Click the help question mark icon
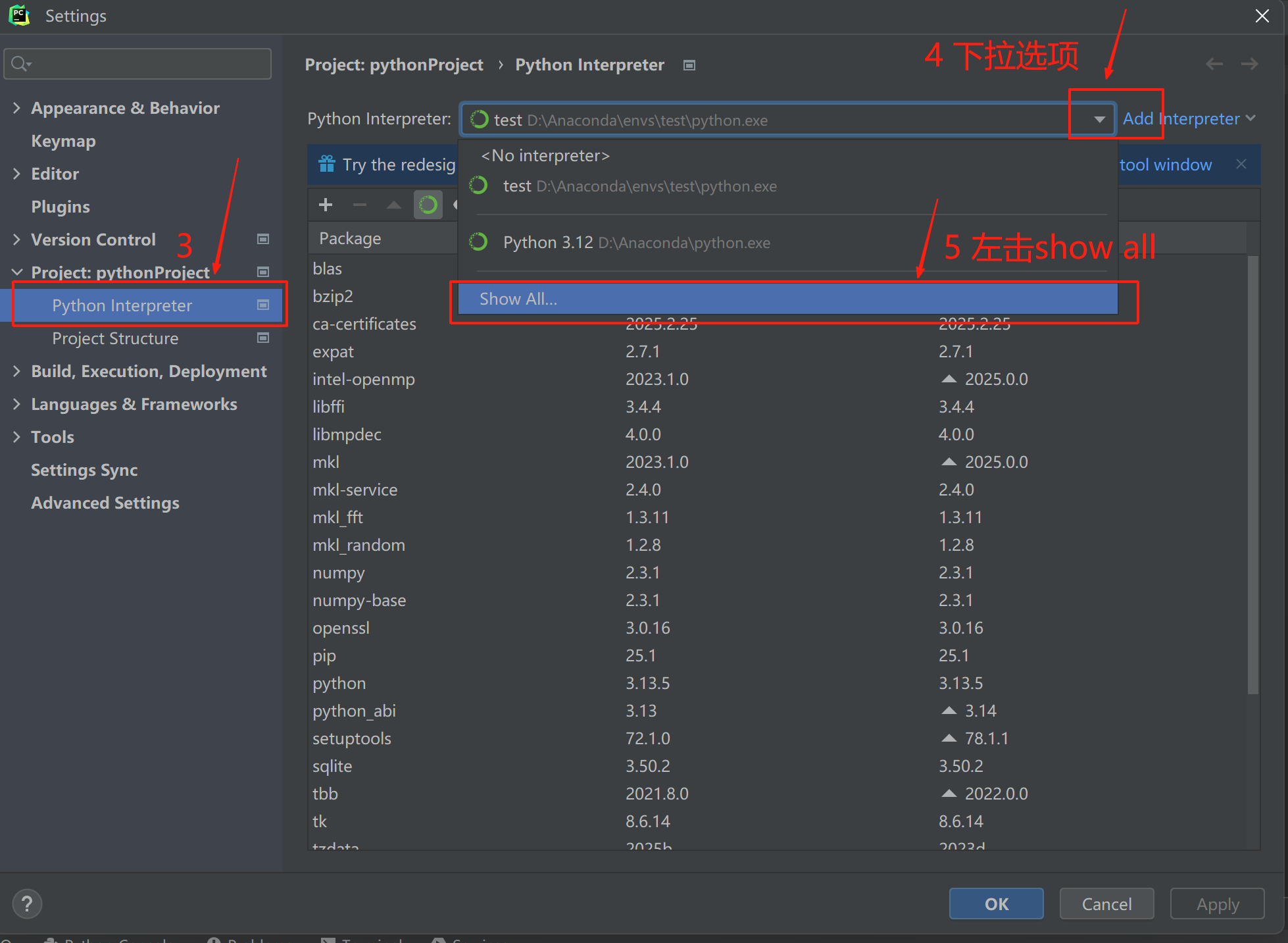The width and height of the screenshot is (1288, 943). tap(27, 904)
